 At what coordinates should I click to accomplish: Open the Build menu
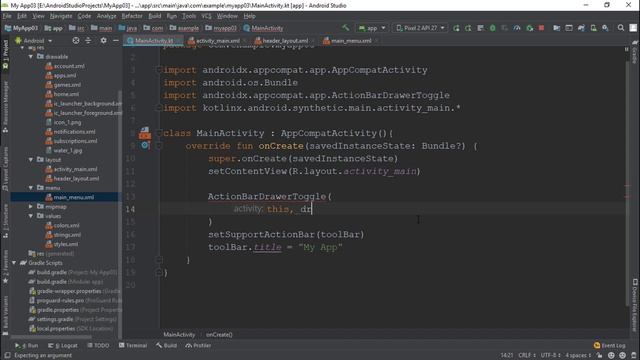tap(154, 16)
